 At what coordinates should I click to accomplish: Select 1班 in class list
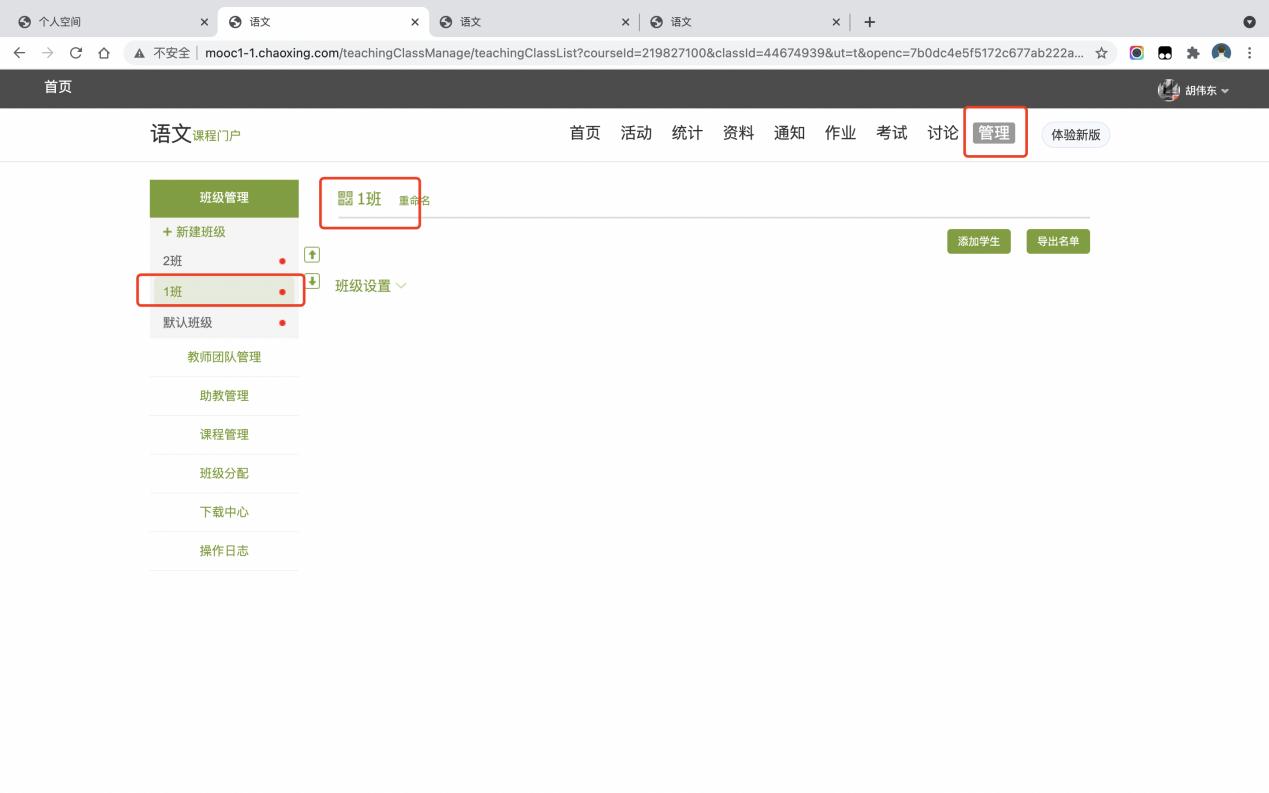224,291
